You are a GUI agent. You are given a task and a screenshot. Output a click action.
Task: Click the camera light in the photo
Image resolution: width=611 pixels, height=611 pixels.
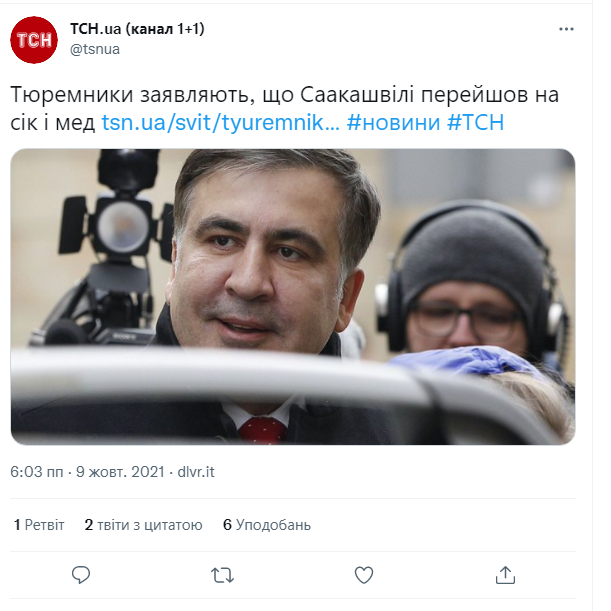(x=120, y=226)
